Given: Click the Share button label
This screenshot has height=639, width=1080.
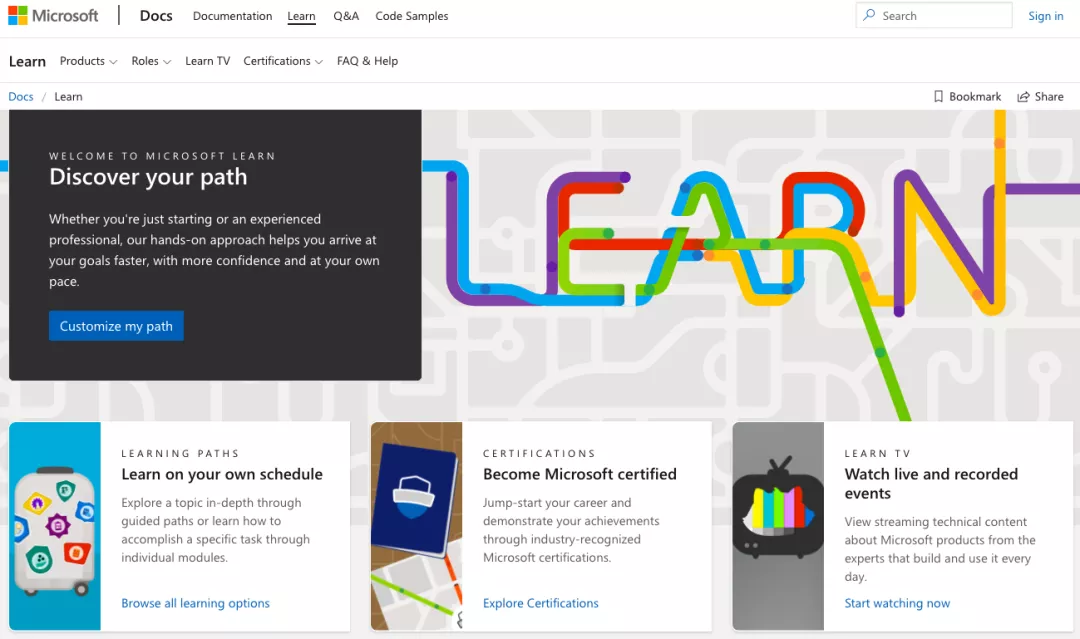Looking at the screenshot, I should tap(1048, 96).
